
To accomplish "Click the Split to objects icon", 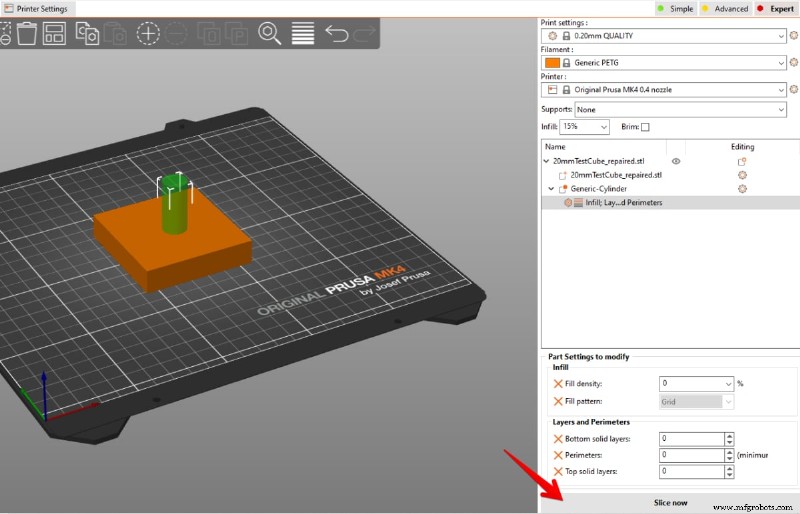I will click(x=209, y=34).
